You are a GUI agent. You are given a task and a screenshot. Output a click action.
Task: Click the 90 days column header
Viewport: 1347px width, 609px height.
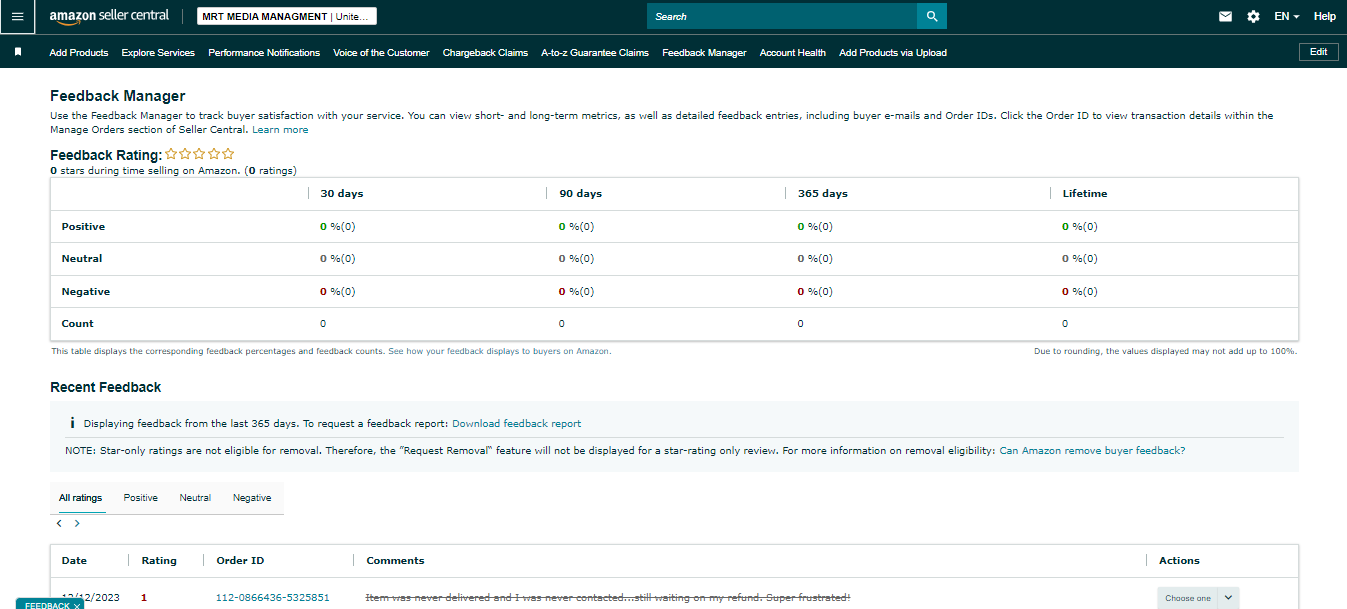tap(580, 194)
